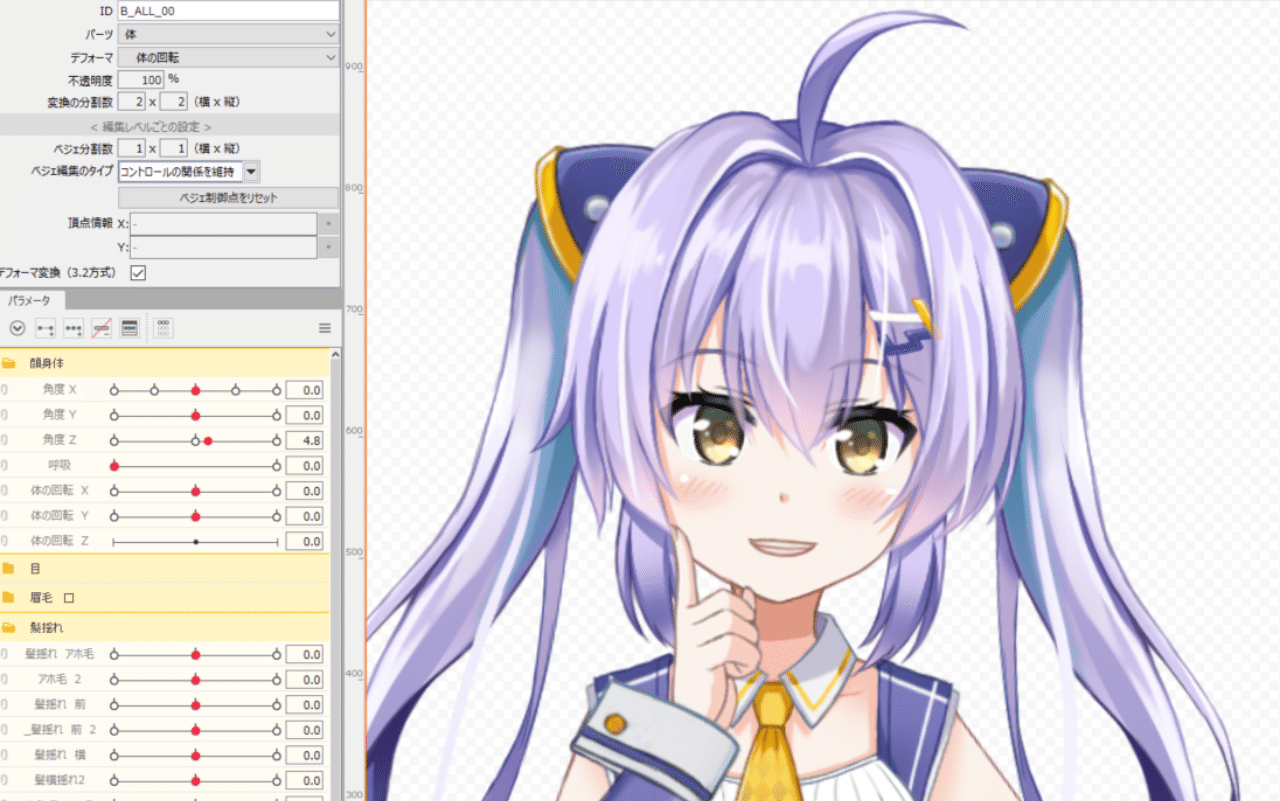Click the 体の回転 X slider handle

pos(195,491)
